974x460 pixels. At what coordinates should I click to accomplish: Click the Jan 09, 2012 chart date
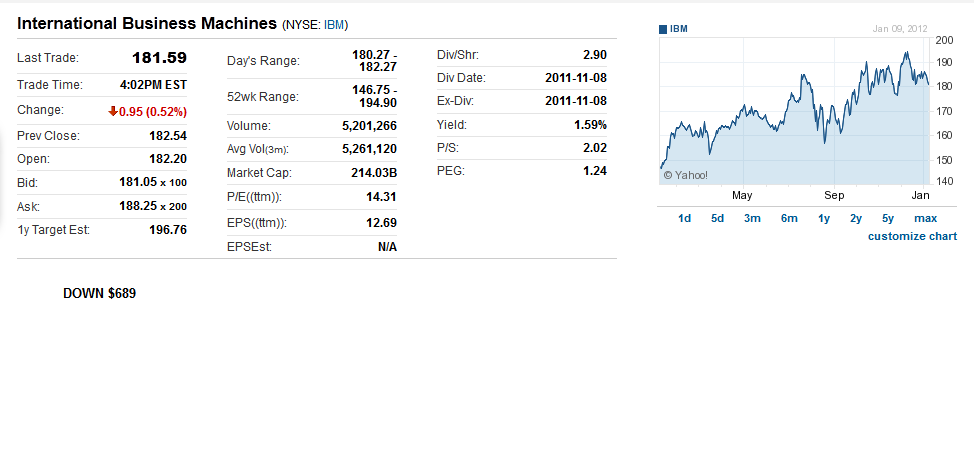pyautogui.click(x=899, y=29)
